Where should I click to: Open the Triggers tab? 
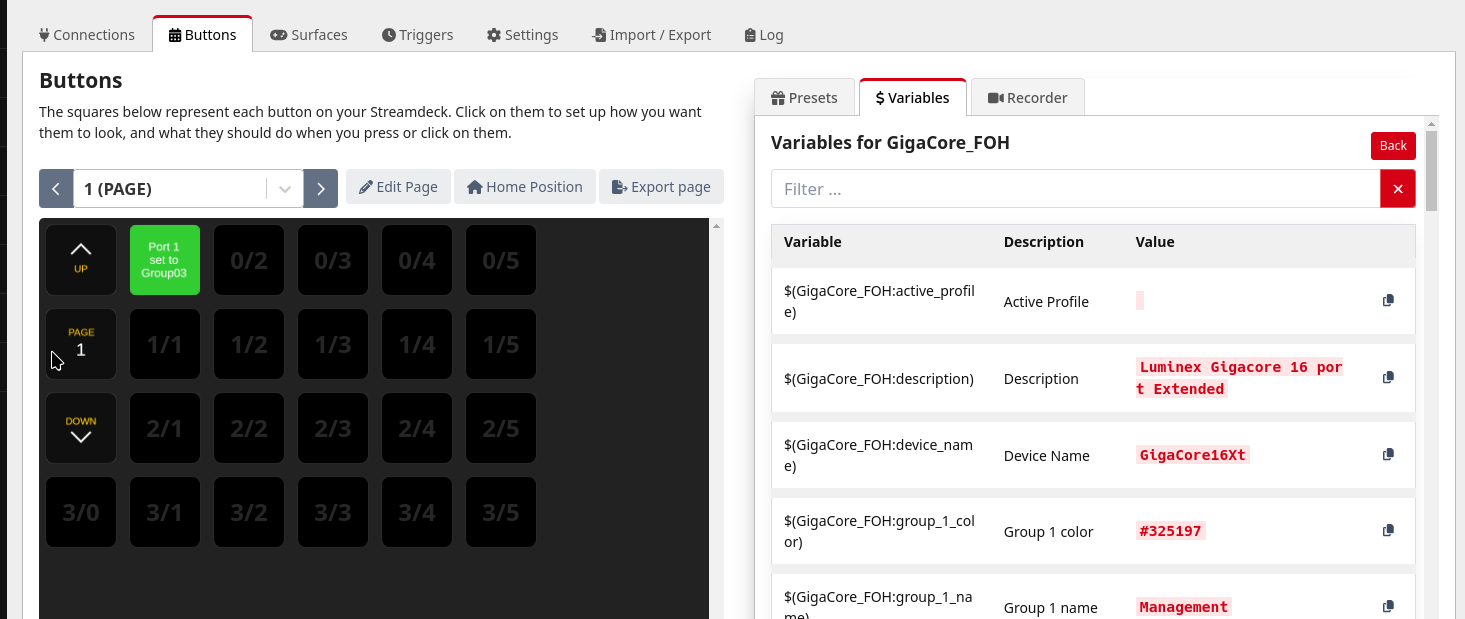pos(417,35)
